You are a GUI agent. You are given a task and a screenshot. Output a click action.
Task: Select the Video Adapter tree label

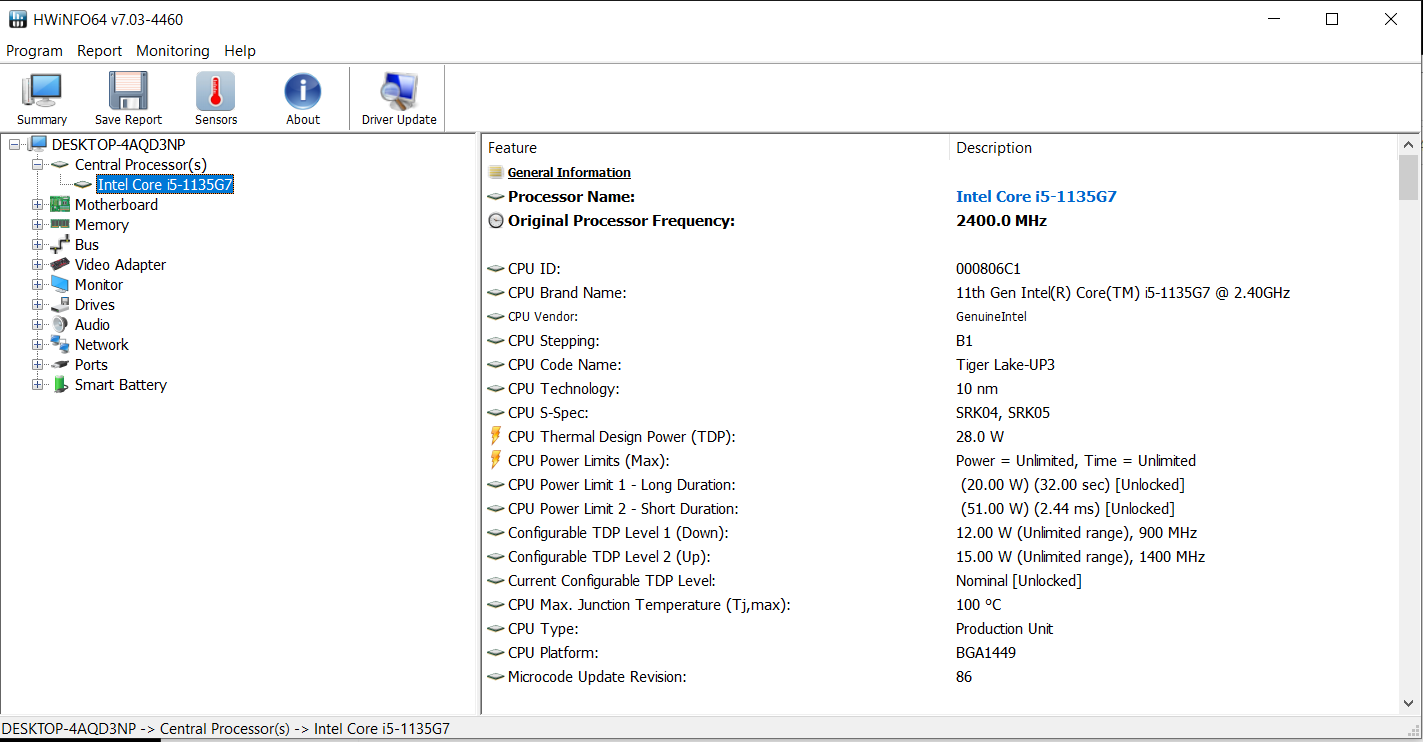point(120,265)
